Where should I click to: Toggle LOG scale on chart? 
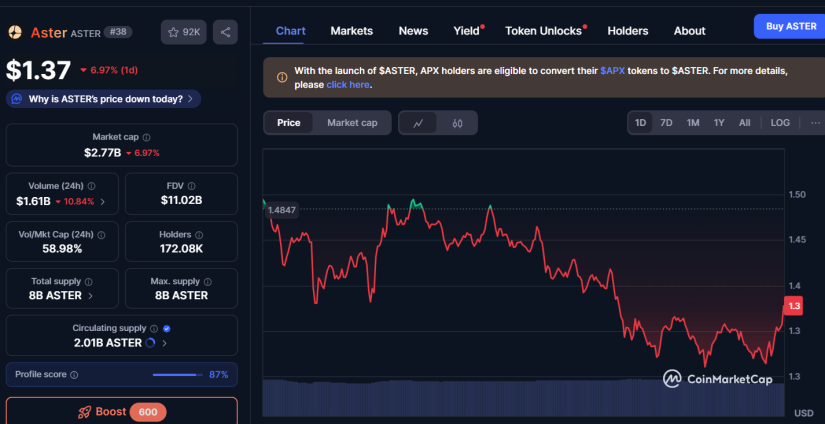(x=780, y=123)
